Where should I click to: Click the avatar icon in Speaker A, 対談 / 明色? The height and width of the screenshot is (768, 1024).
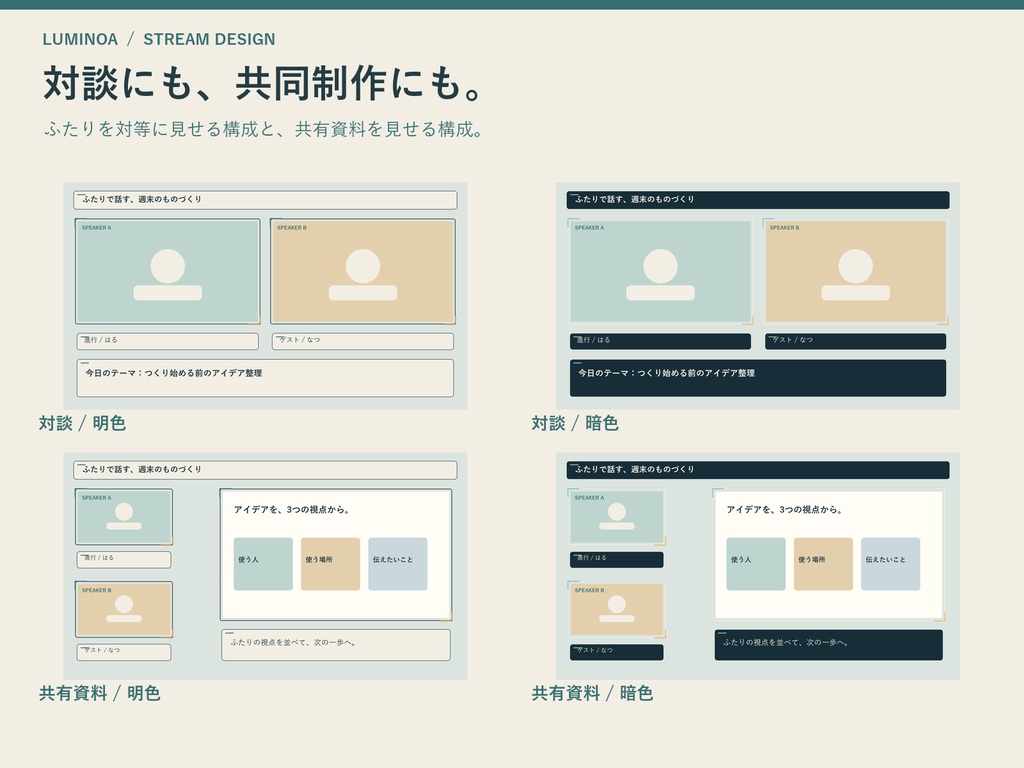point(168,275)
